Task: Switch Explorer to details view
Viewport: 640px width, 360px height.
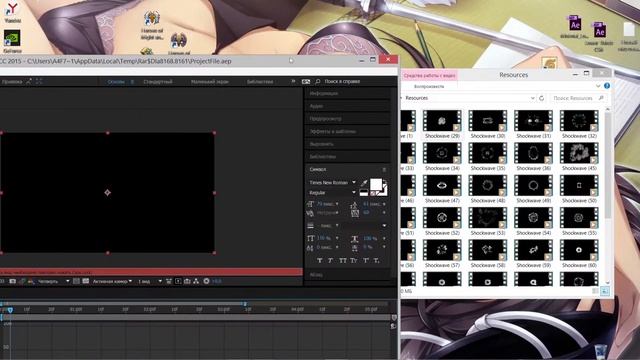Action: (596, 291)
